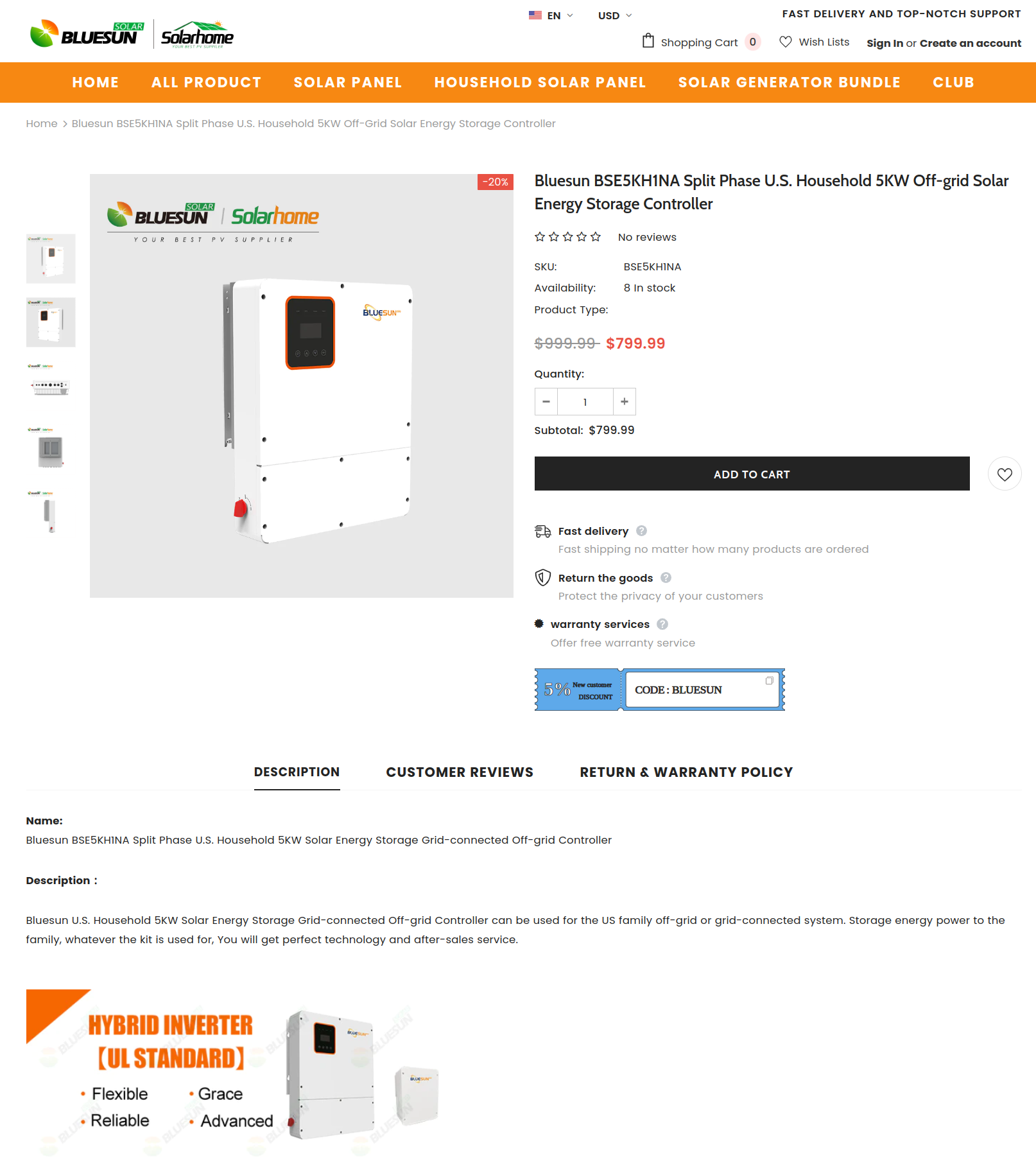The image size is (1036, 1157).
Task: Click the quantity input field
Action: 585,402
